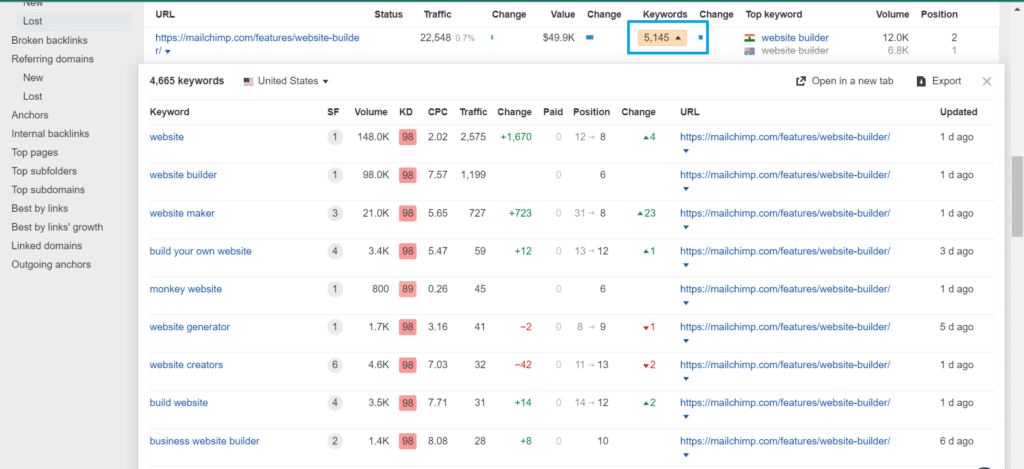The height and width of the screenshot is (469, 1024).
Task: Expand URL arrow in the website keyword row
Action: click(x=685, y=151)
